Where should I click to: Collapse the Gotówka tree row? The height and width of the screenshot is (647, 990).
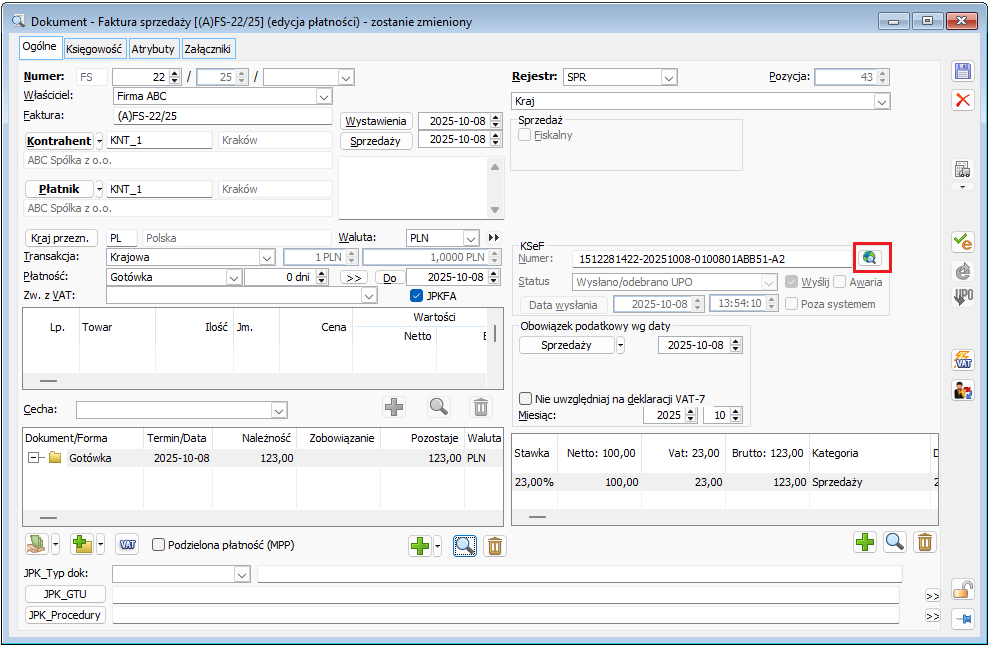point(34,458)
